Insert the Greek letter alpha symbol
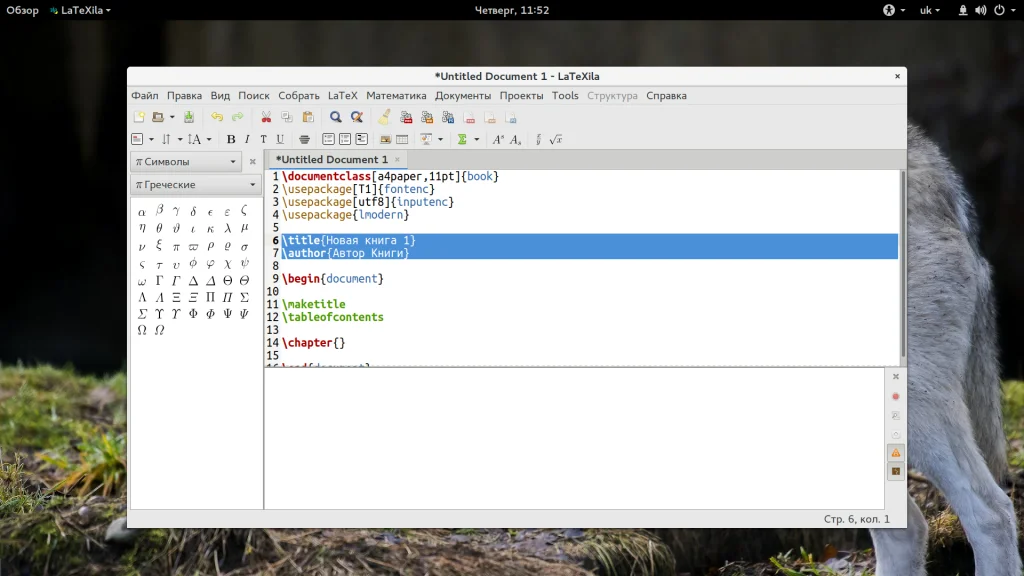The image size is (1024, 576). pyautogui.click(x=142, y=211)
